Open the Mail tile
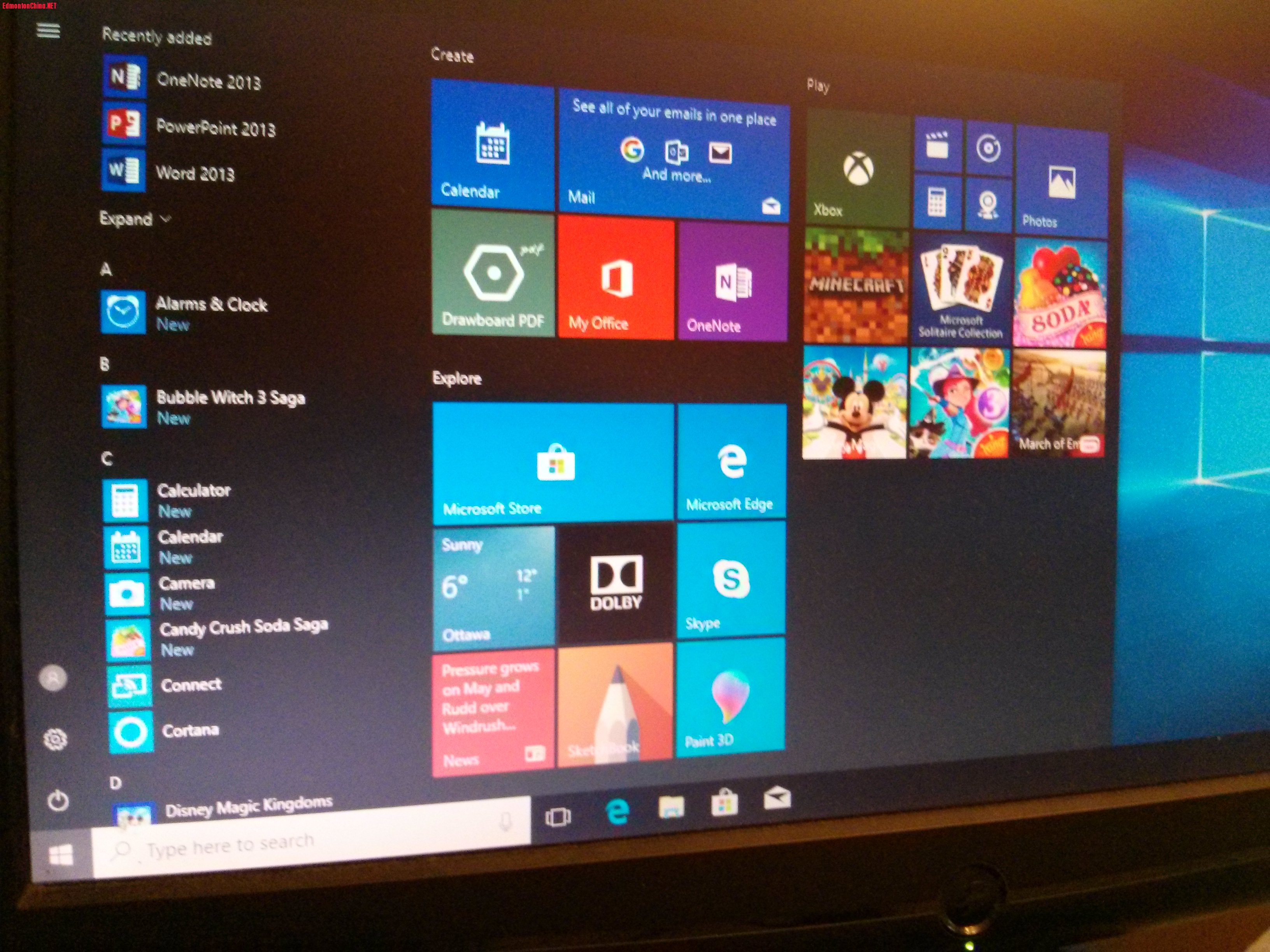Image resolution: width=1270 pixels, height=952 pixels. (x=674, y=154)
